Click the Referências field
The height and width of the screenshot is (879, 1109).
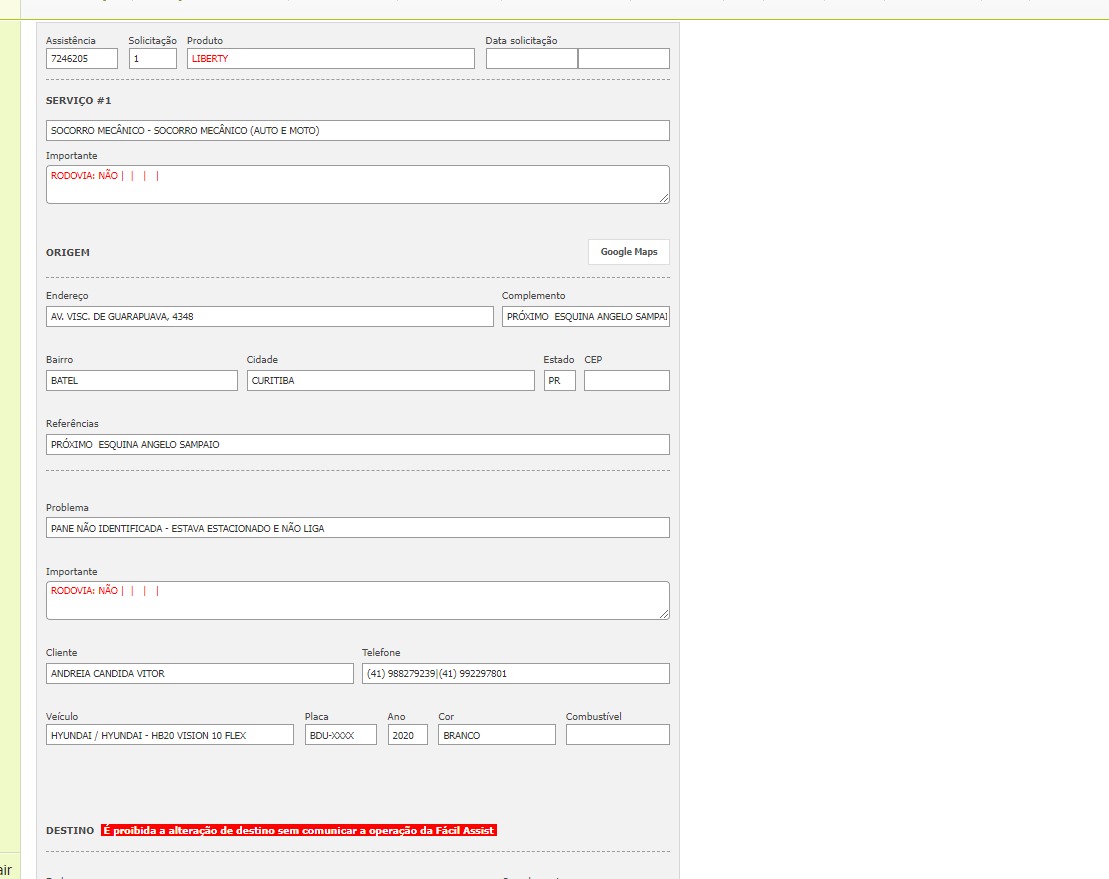(357, 445)
